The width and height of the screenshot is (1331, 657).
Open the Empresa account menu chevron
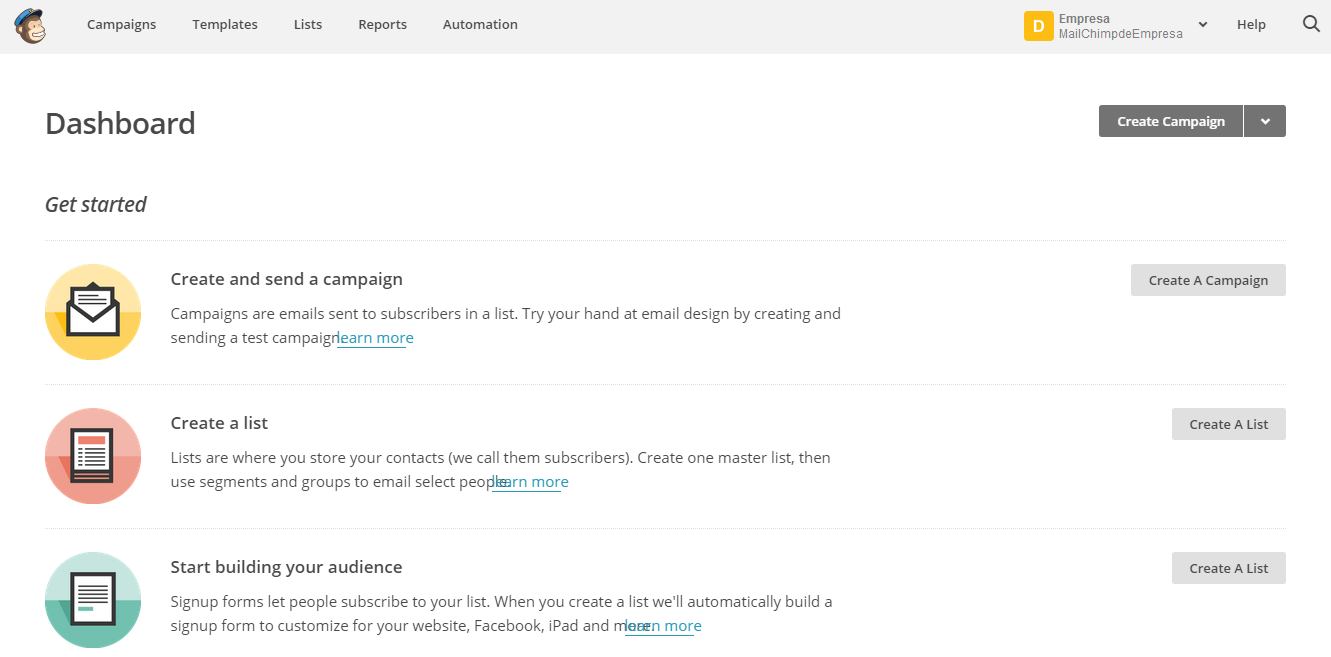[x=1202, y=25]
